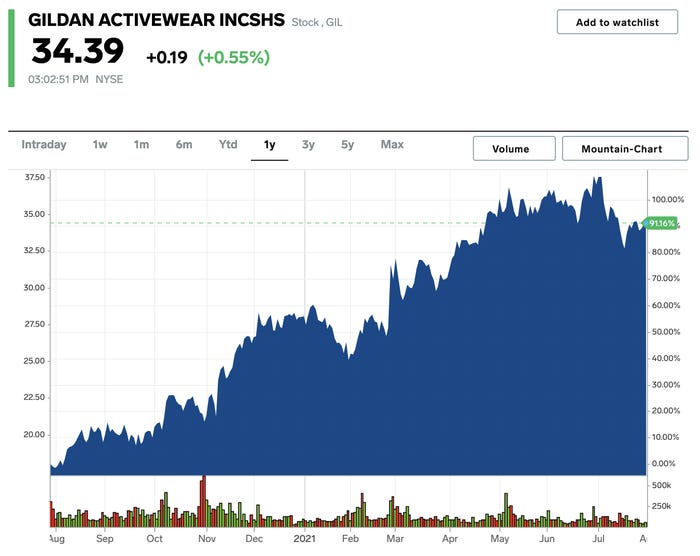Viewport: 700px width, 556px height.
Task: Click the Mar label on time axis
Action: point(395,539)
